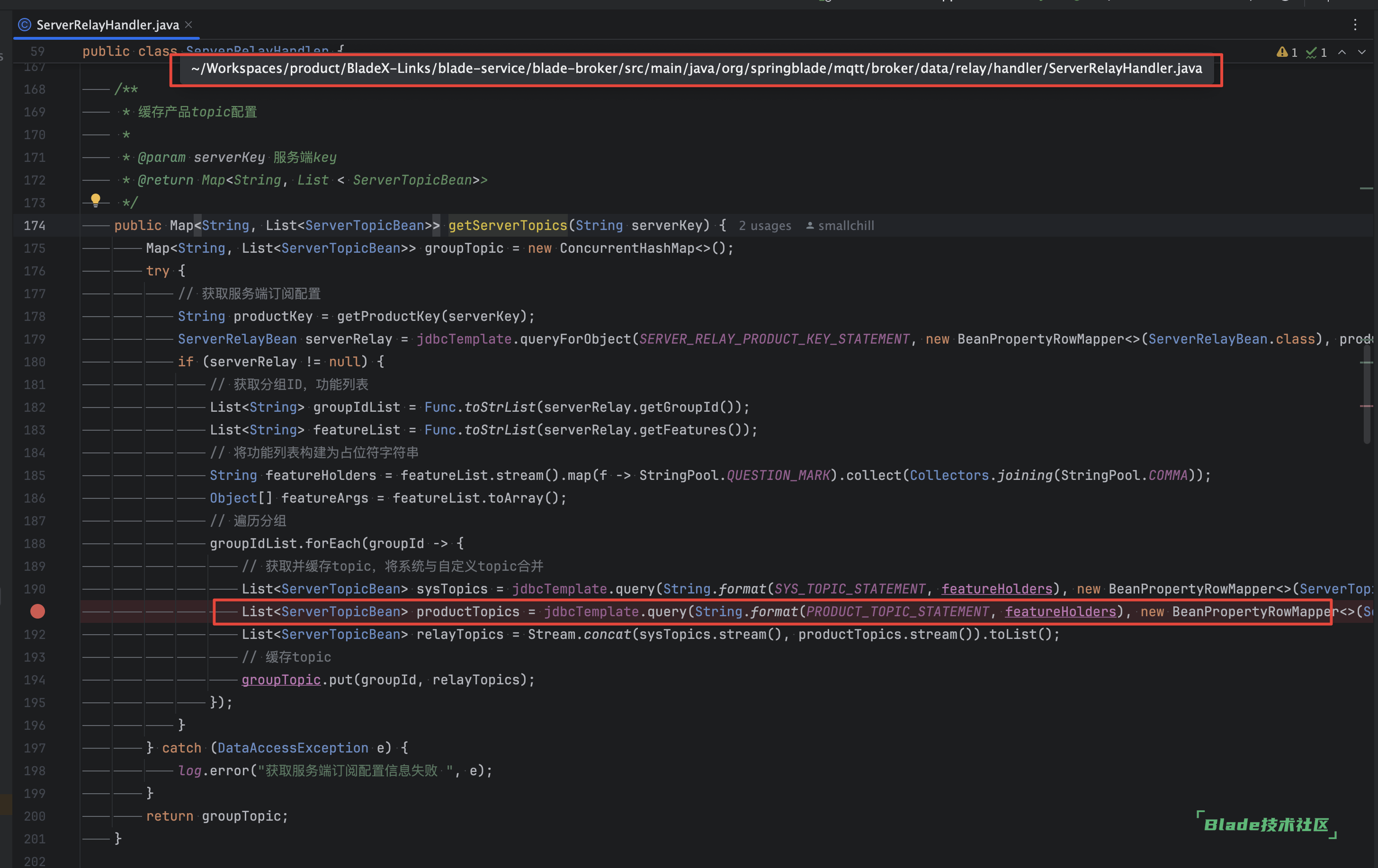This screenshot has height=868, width=1378.
Task: Click 'forEach' on line 188
Action: click(x=333, y=543)
